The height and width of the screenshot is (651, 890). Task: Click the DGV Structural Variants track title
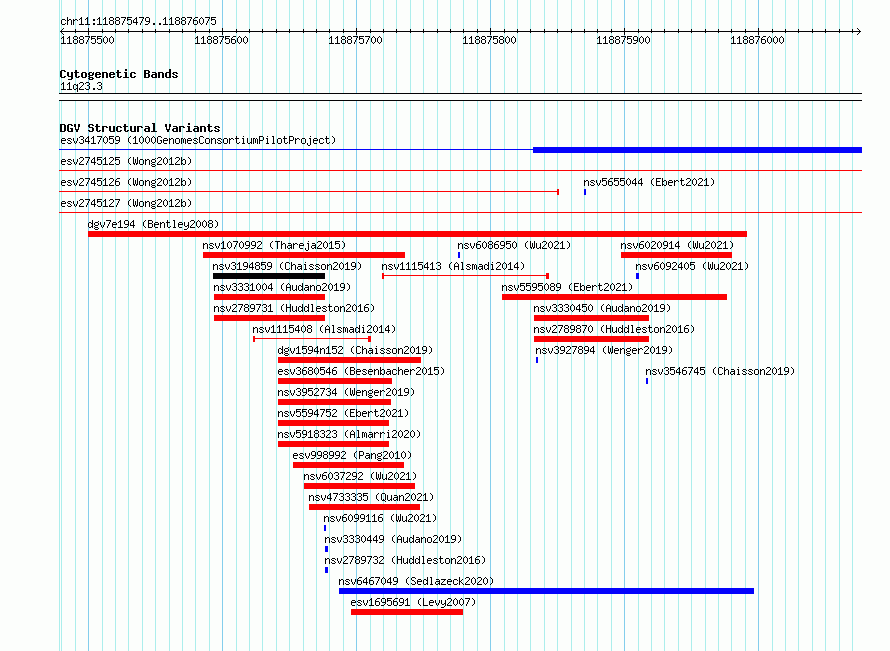click(x=140, y=128)
